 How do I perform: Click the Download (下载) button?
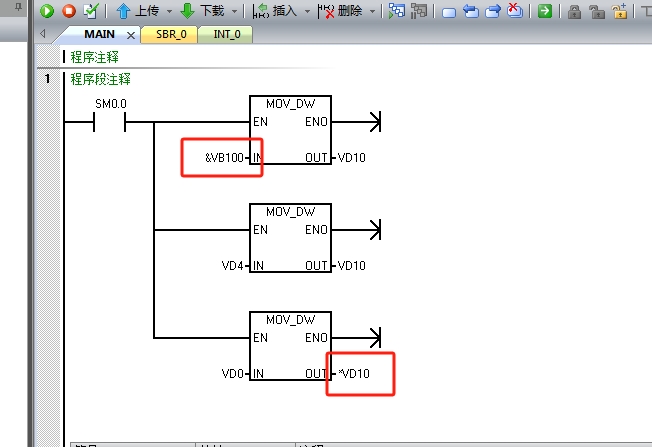[203, 12]
